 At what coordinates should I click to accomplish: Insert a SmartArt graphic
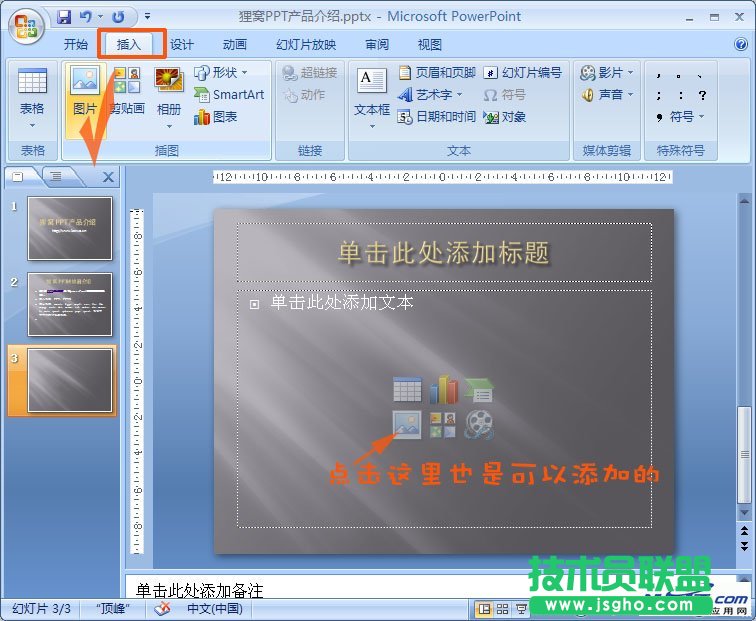click(x=229, y=94)
